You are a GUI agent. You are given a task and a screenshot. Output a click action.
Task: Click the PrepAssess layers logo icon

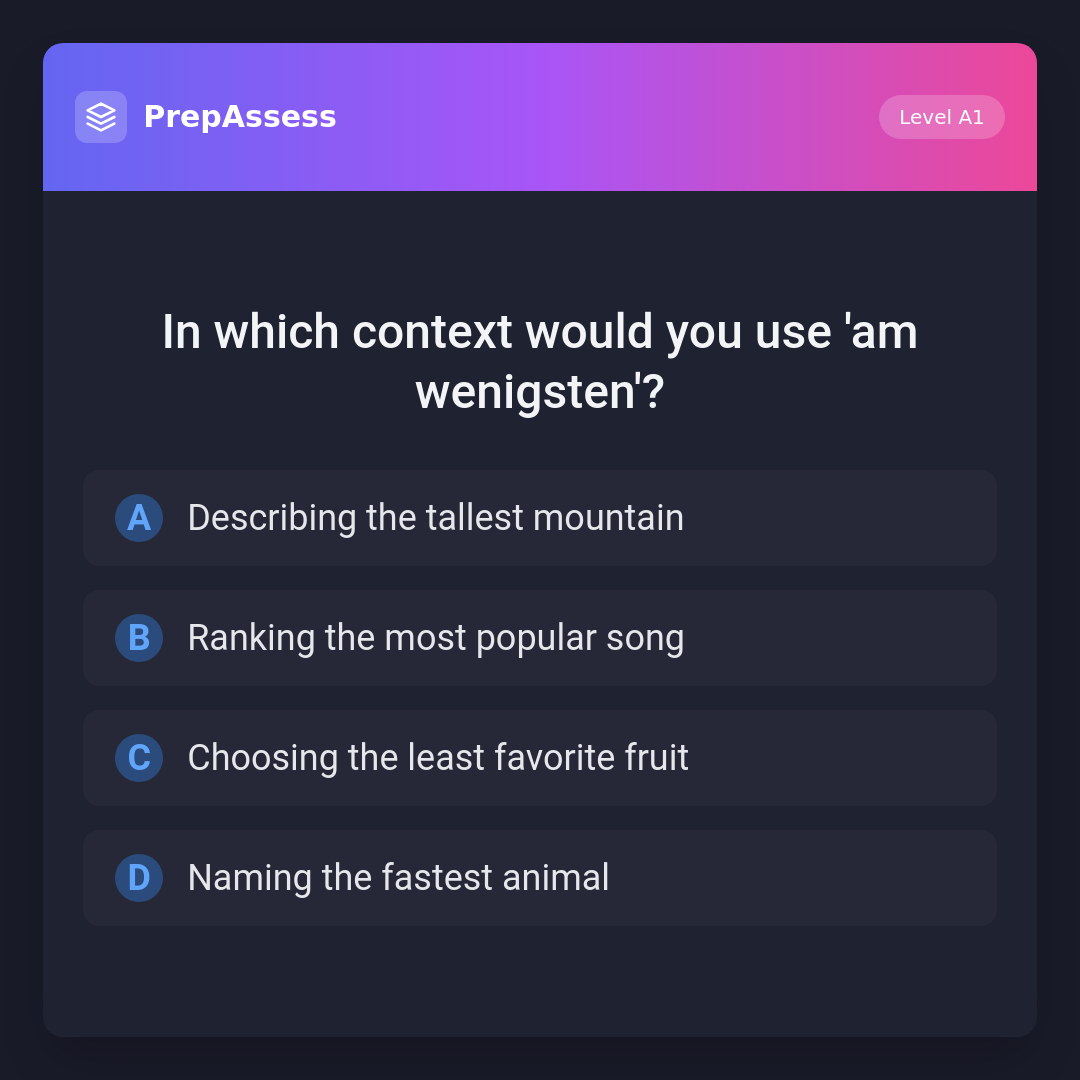[101, 117]
